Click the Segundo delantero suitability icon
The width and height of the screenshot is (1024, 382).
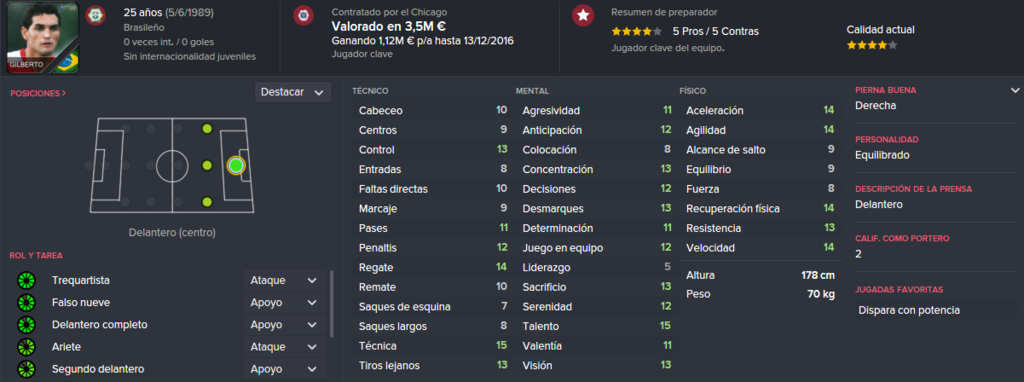tap(26, 370)
